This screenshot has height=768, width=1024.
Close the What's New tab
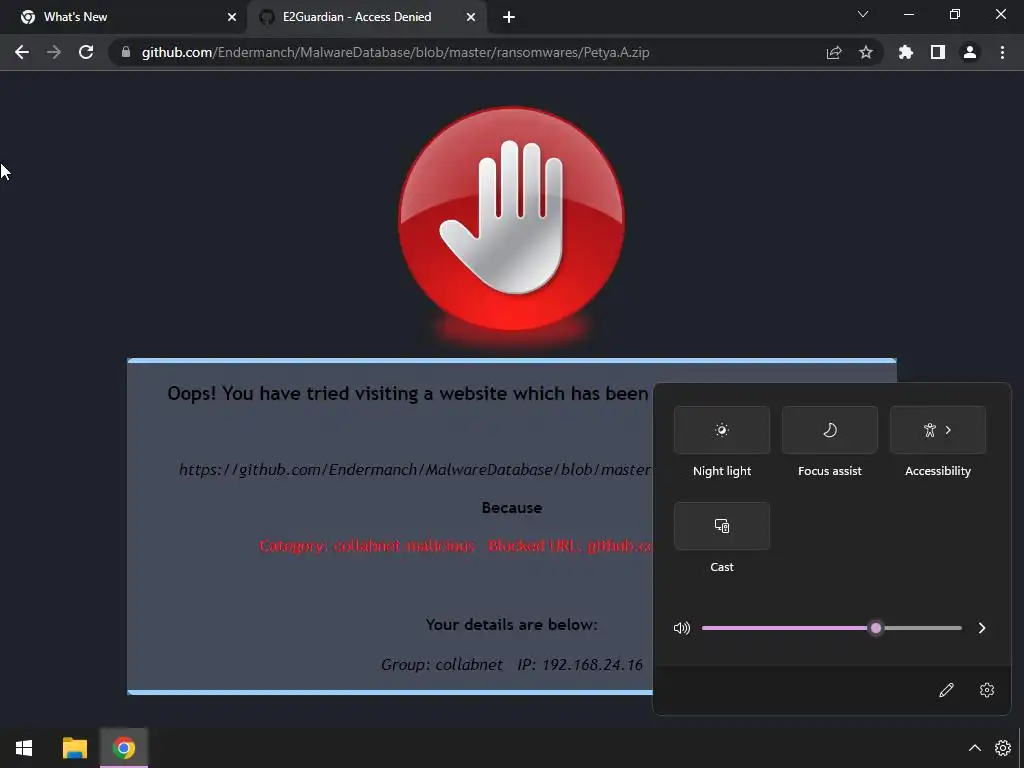[x=232, y=17]
